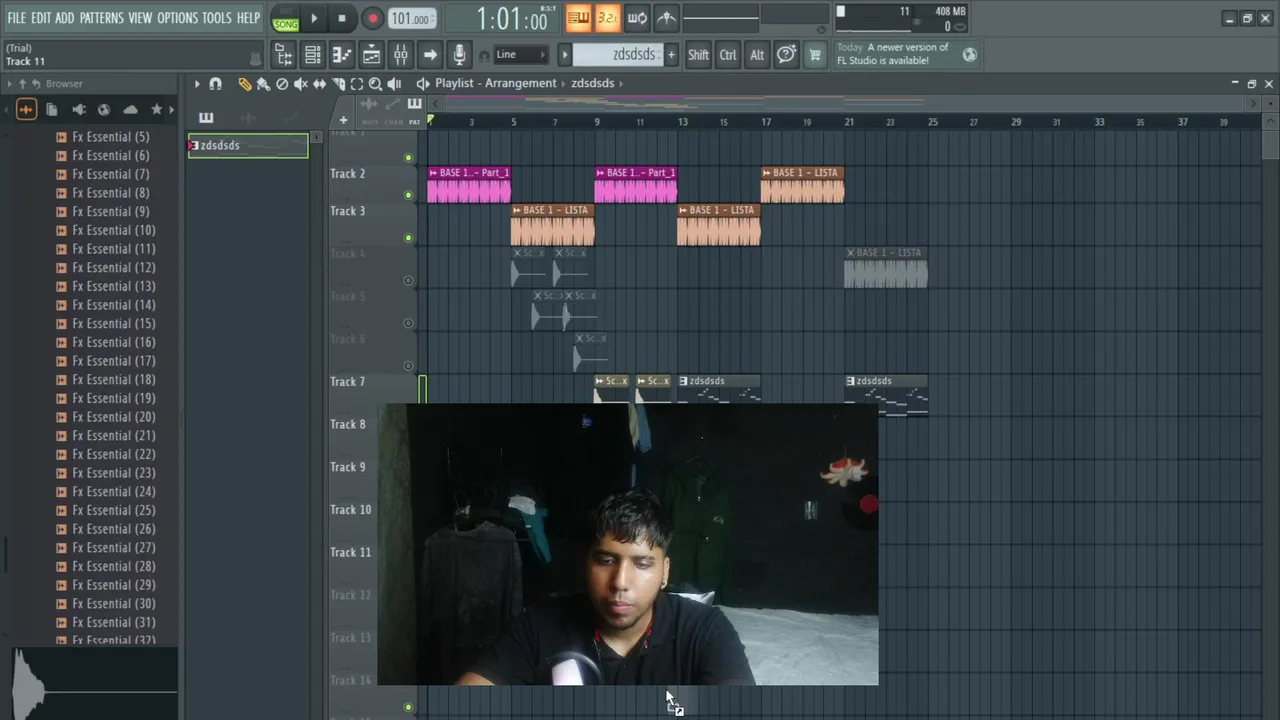Open the FILE menu
Image resolution: width=1280 pixels, height=720 pixels.
(17, 18)
